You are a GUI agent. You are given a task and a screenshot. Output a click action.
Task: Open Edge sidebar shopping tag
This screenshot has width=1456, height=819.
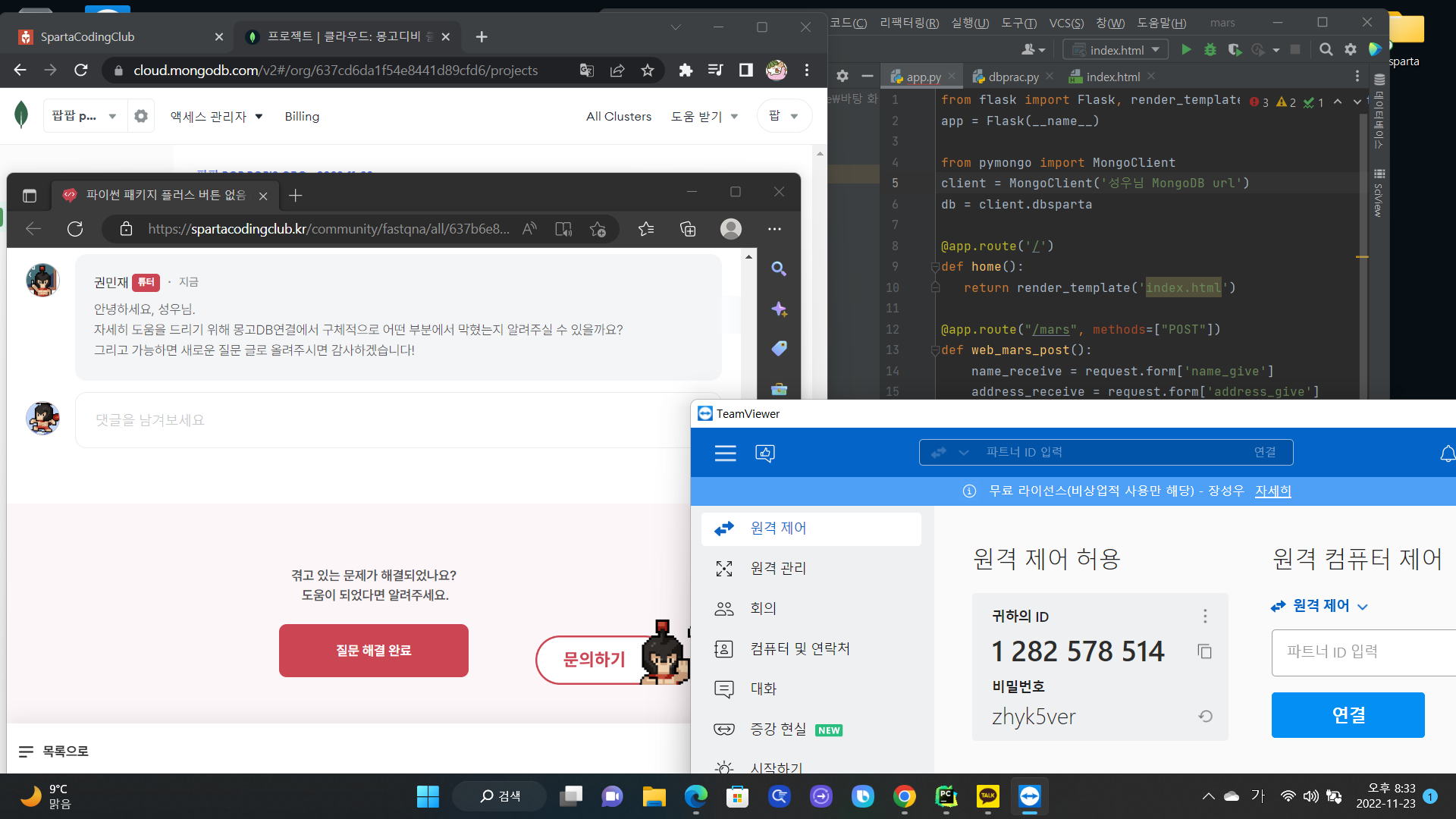tap(779, 348)
